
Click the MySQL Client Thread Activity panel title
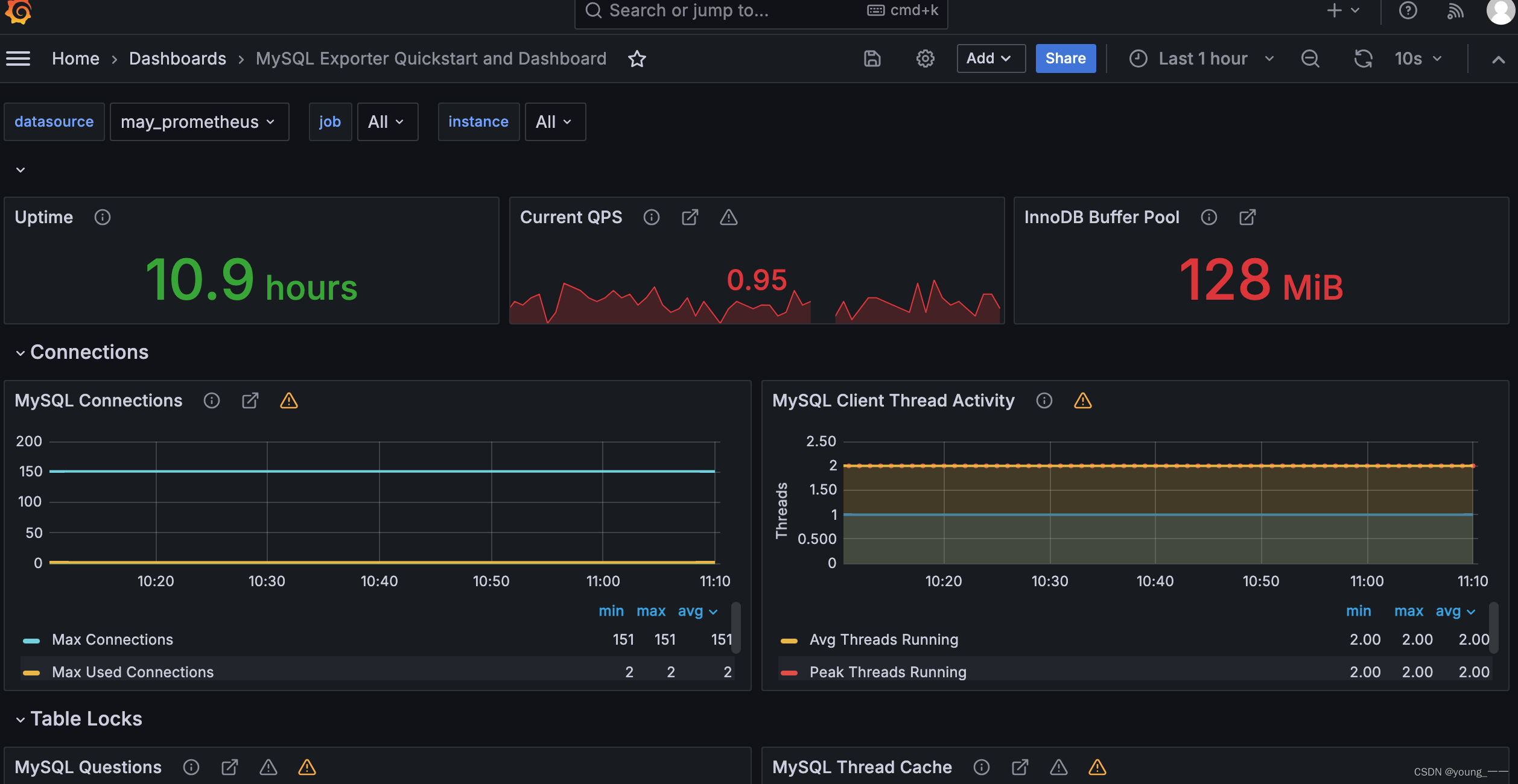(893, 400)
